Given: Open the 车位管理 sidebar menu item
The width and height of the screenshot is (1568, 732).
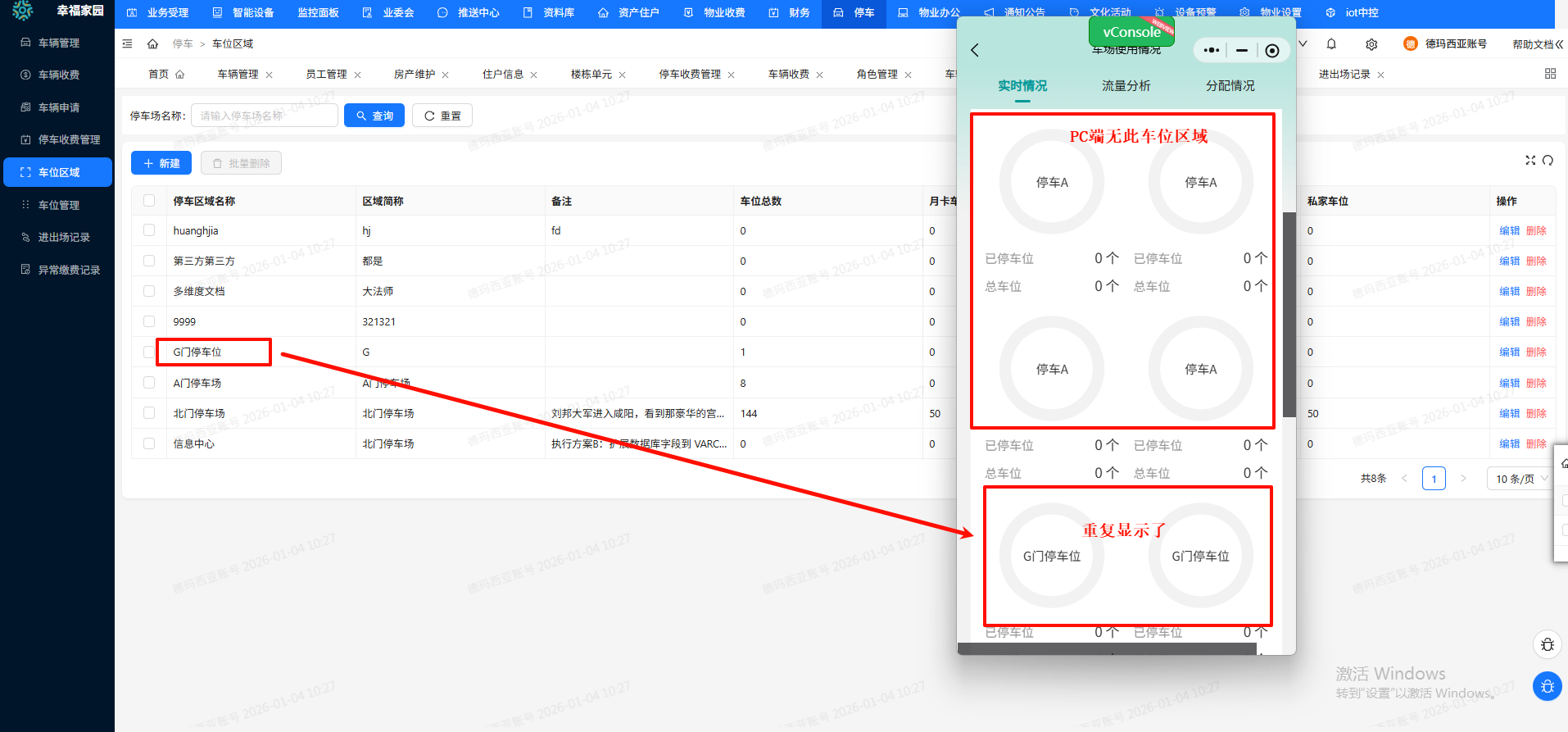Looking at the screenshot, I should (59, 205).
